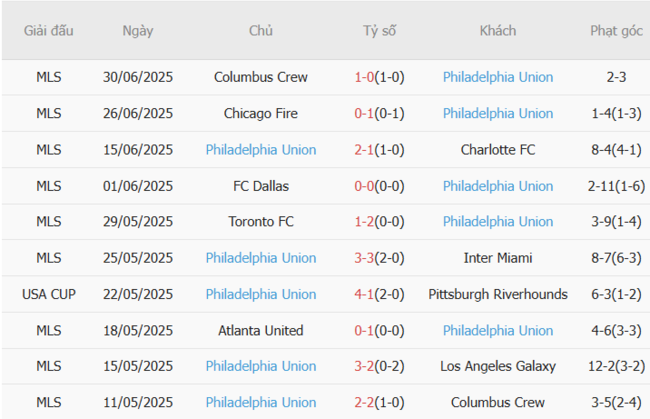Click the Pittsburgh Riverhounds team name

tap(498, 294)
